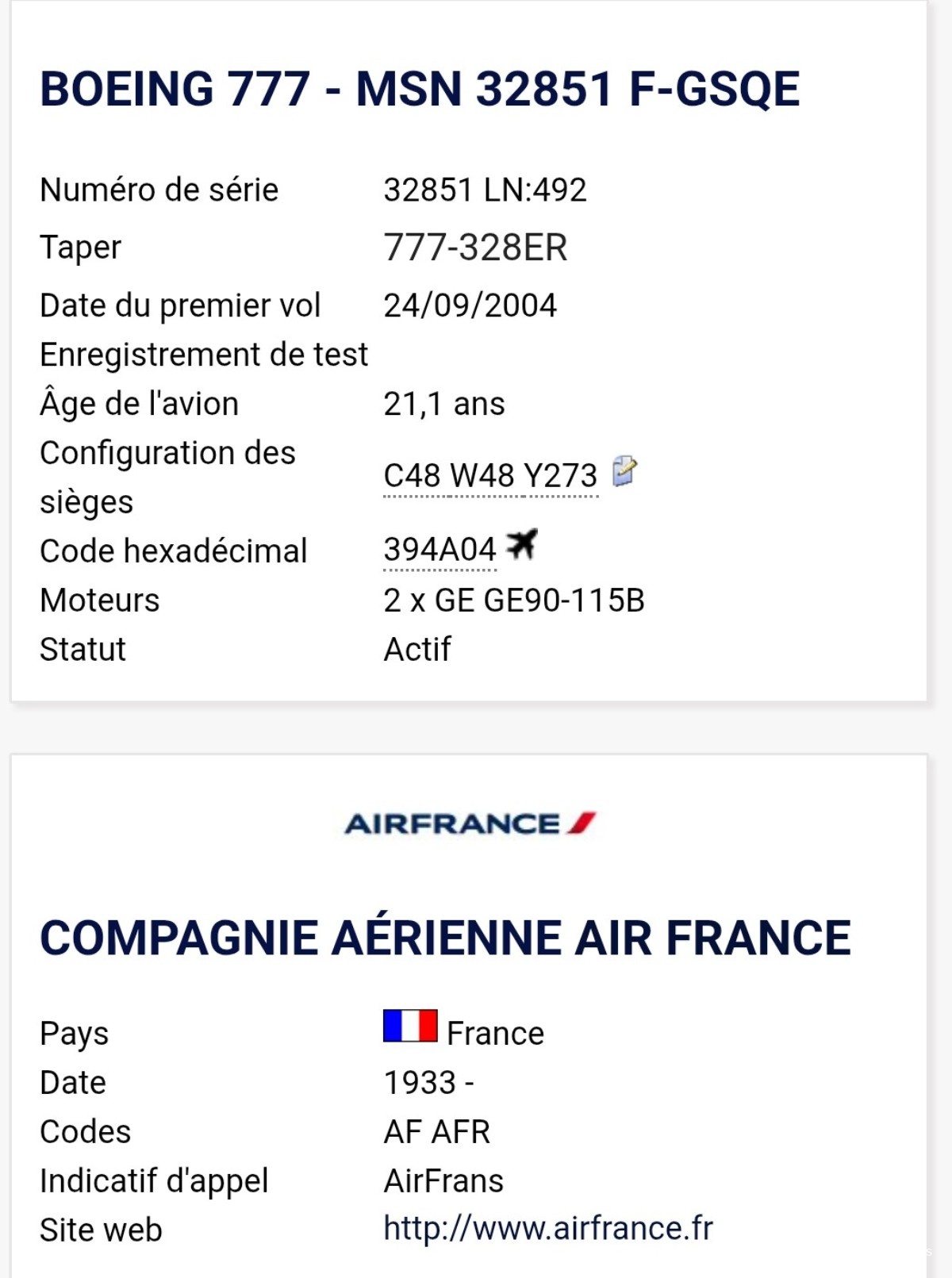Screen dimensions: 952x1278
Task: Click the Boeing 777 MSN 32851 heading
Action: click(420, 88)
